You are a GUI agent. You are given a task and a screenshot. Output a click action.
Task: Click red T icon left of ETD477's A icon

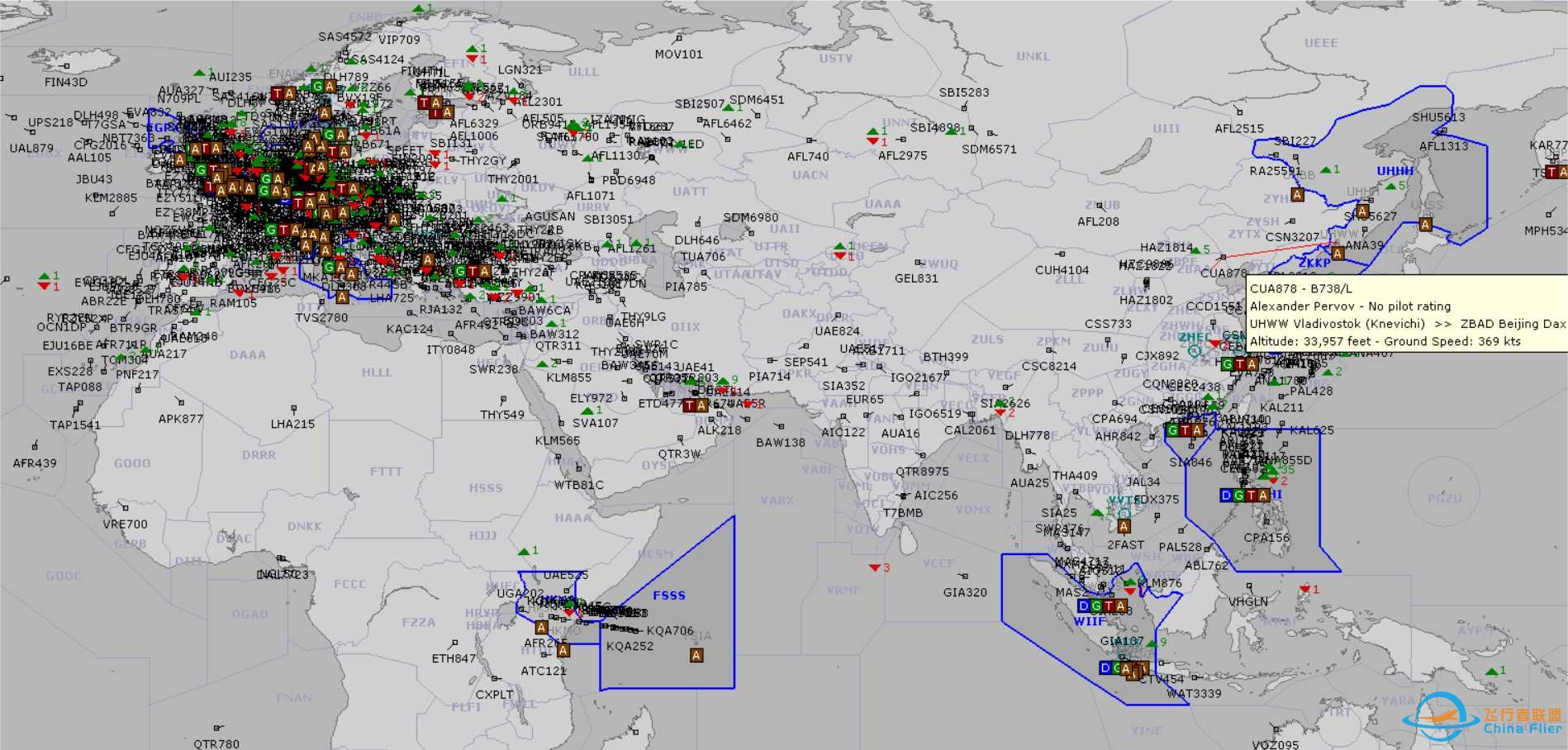tap(689, 406)
